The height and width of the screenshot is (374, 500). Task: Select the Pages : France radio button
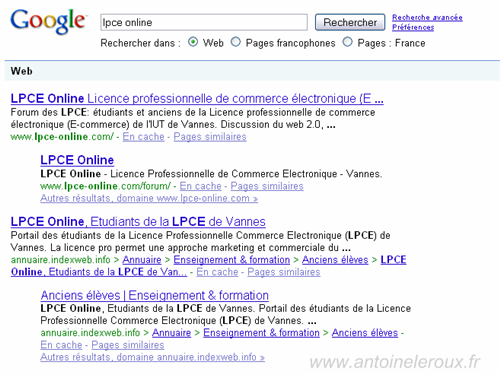click(x=347, y=42)
